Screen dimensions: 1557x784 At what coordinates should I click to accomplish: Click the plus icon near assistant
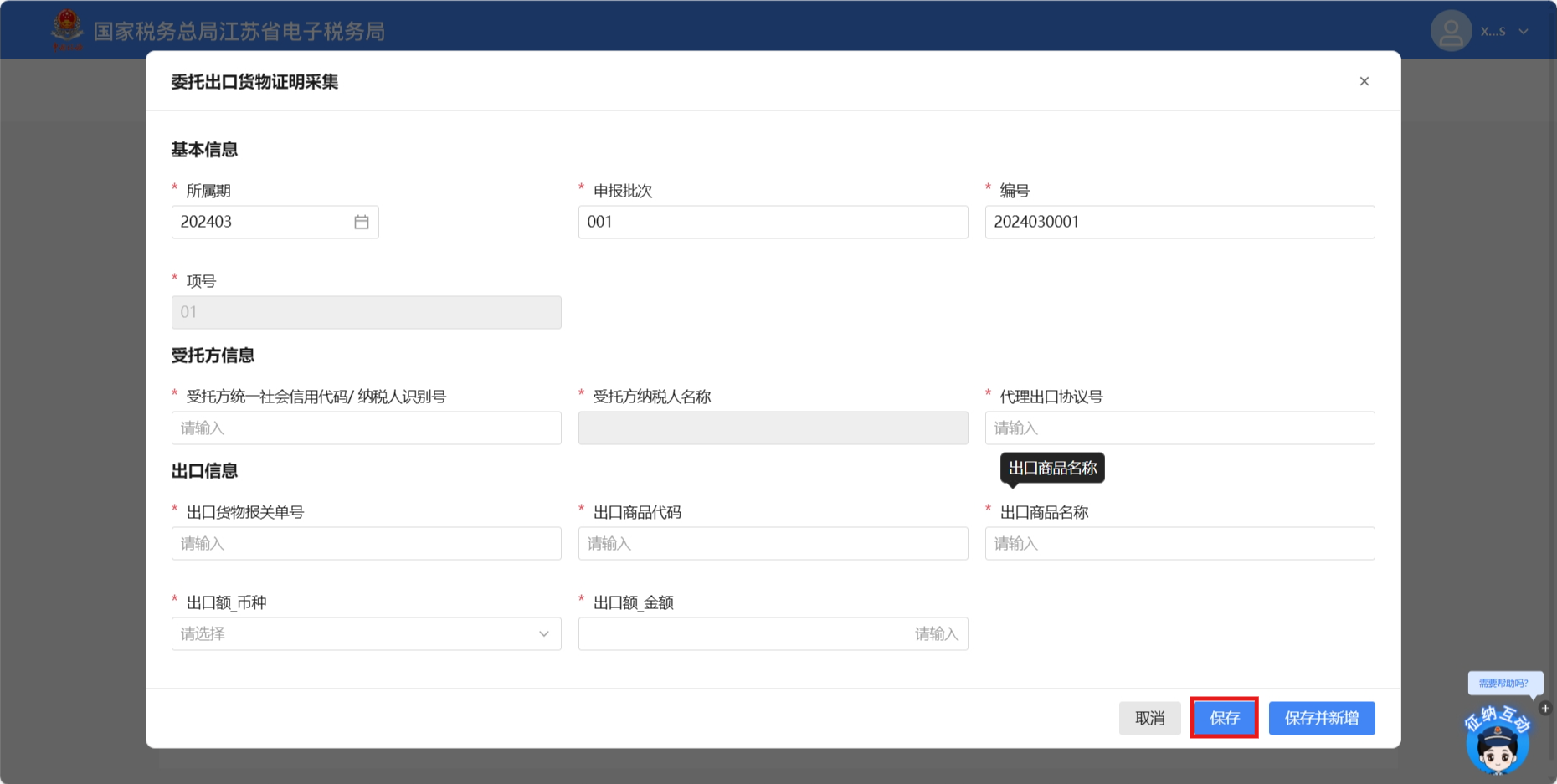[1545, 708]
